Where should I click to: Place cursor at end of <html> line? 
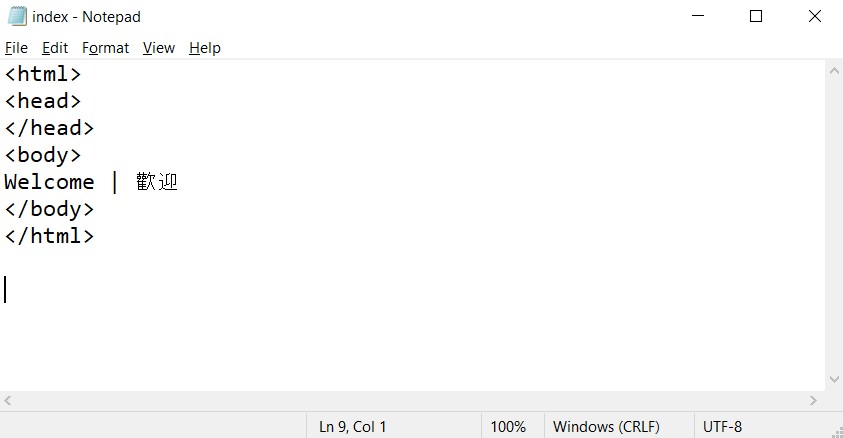(82, 74)
